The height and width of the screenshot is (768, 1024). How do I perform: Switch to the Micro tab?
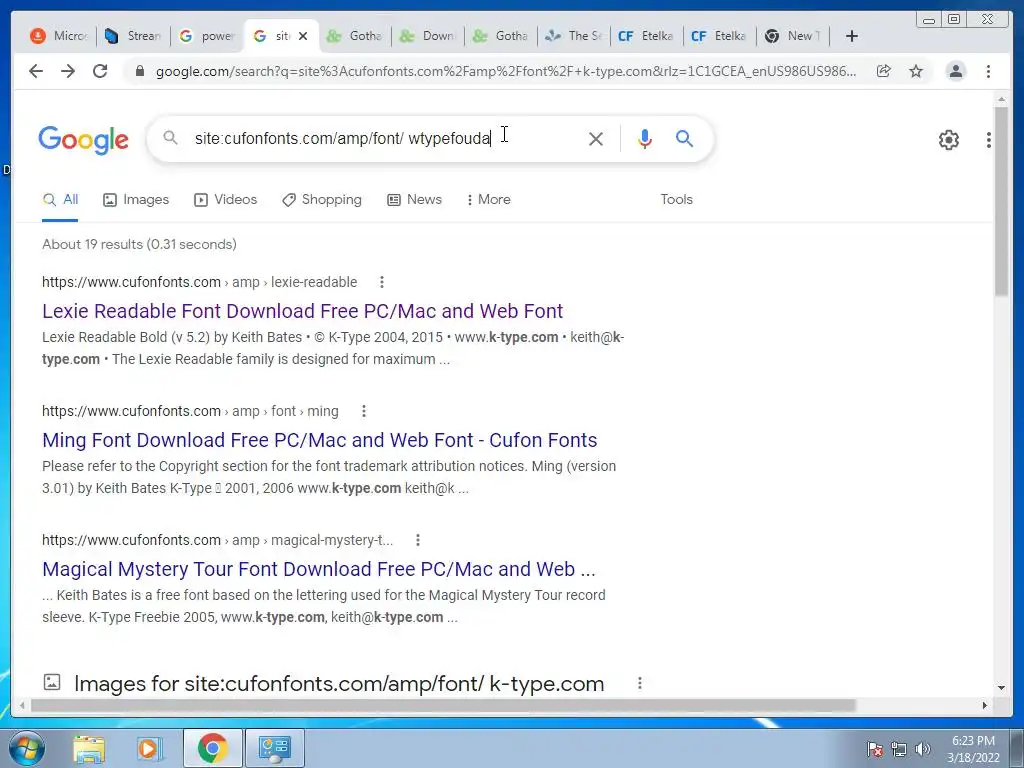59,36
